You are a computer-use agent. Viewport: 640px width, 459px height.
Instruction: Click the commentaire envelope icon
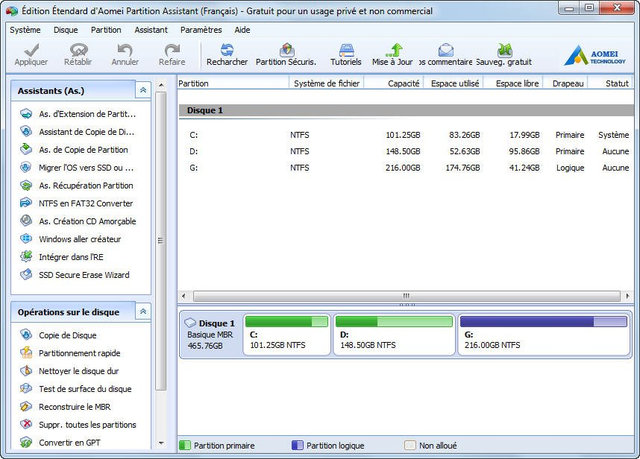click(x=446, y=50)
